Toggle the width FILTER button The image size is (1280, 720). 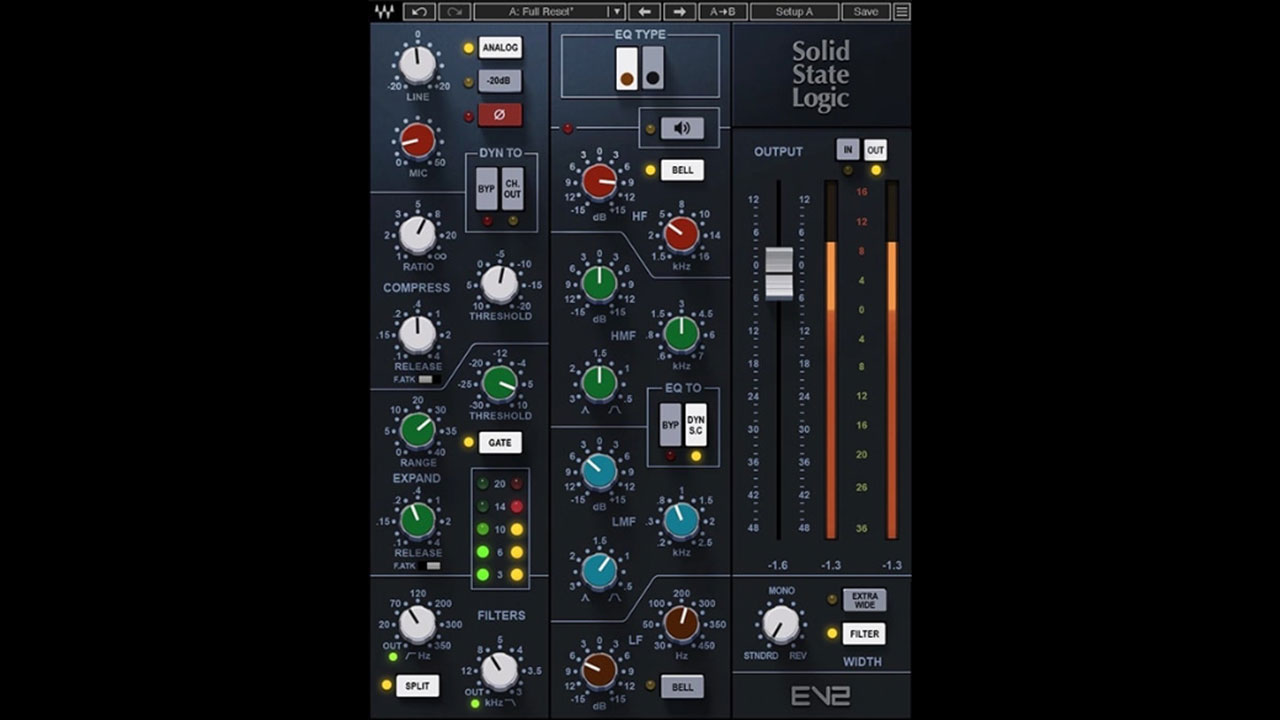pyautogui.click(x=864, y=634)
